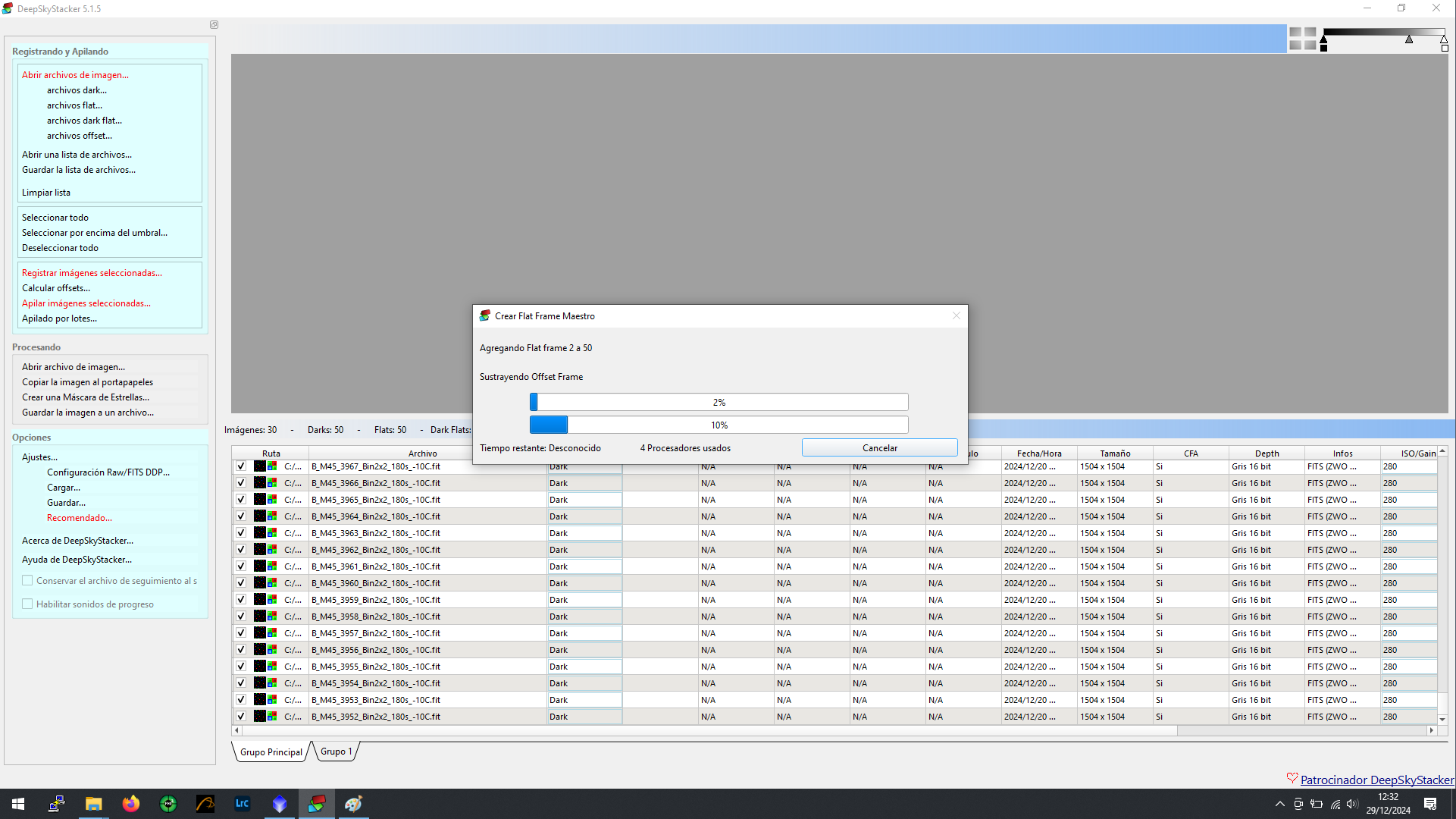The height and width of the screenshot is (819, 1456).
Task: Enable Habilitar sonidos de progreso checkbox
Action: pyautogui.click(x=27, y=604)
